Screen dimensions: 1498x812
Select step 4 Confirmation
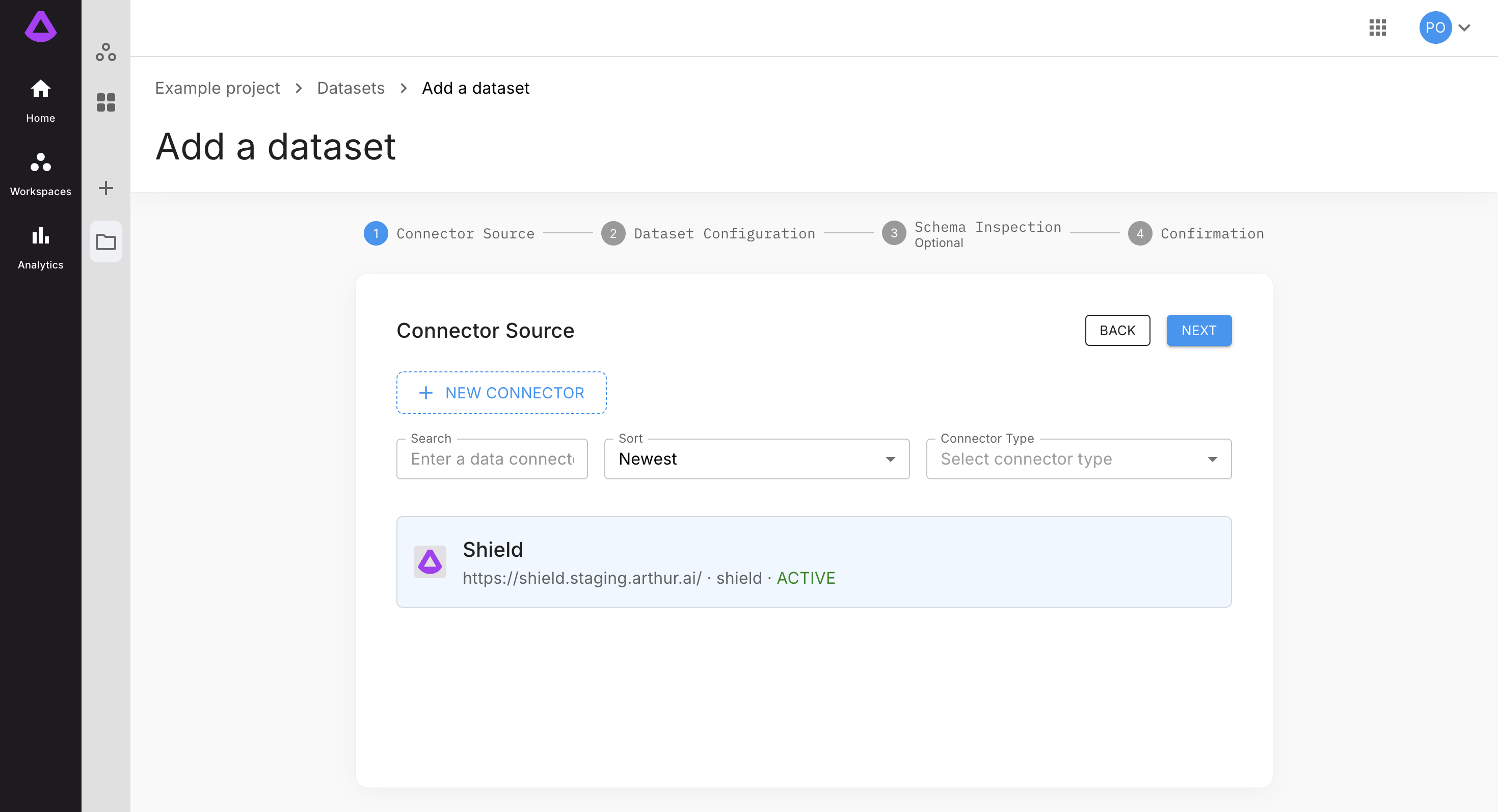coord(1196,234)
